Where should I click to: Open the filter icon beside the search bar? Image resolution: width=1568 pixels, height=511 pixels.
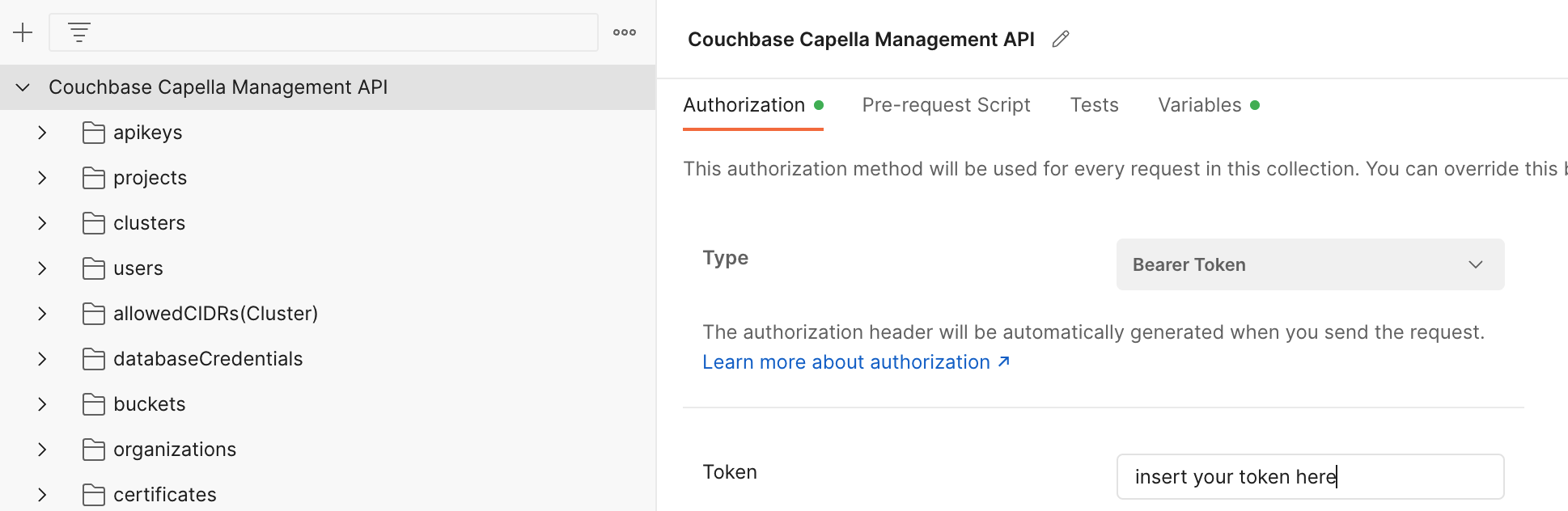(78, 33)
